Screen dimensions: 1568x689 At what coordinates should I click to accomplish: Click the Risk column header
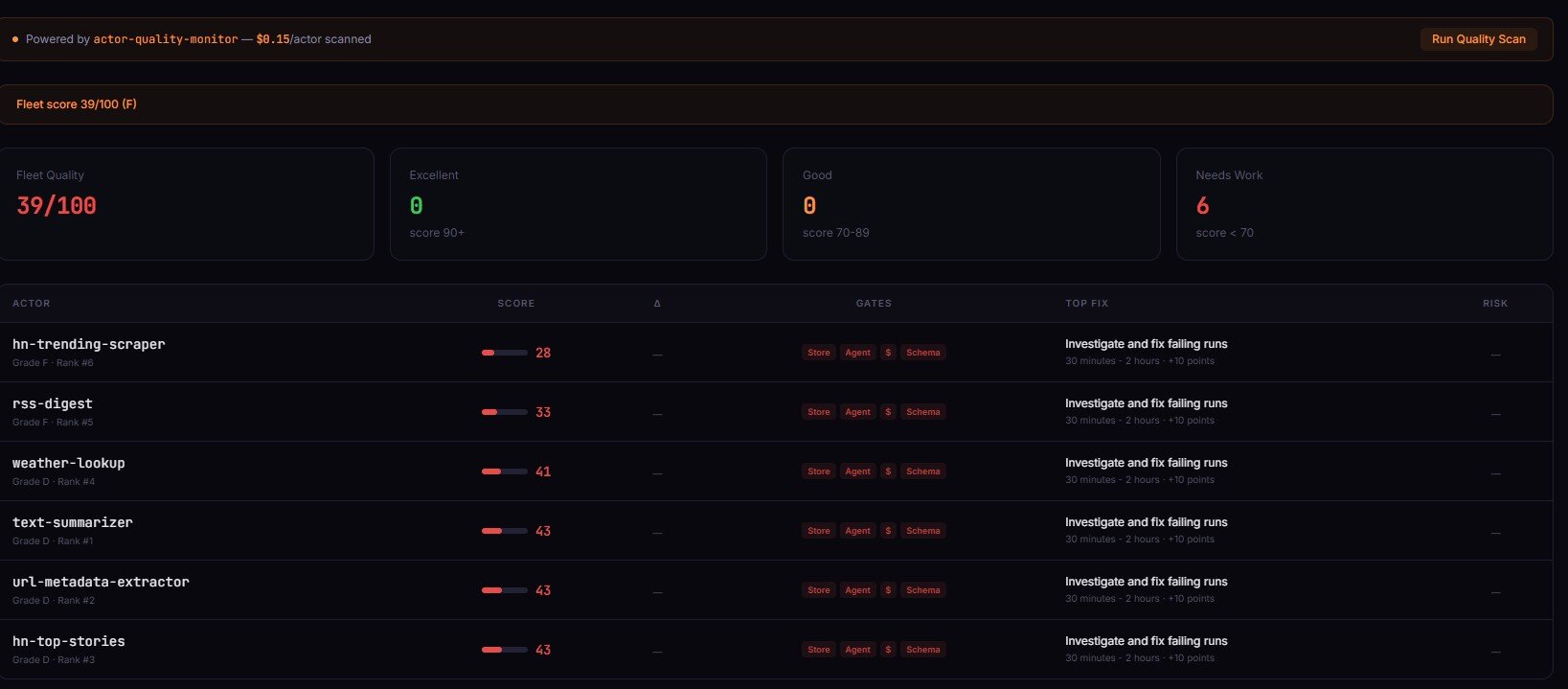pyautogui.click(x=1494, y=304)
